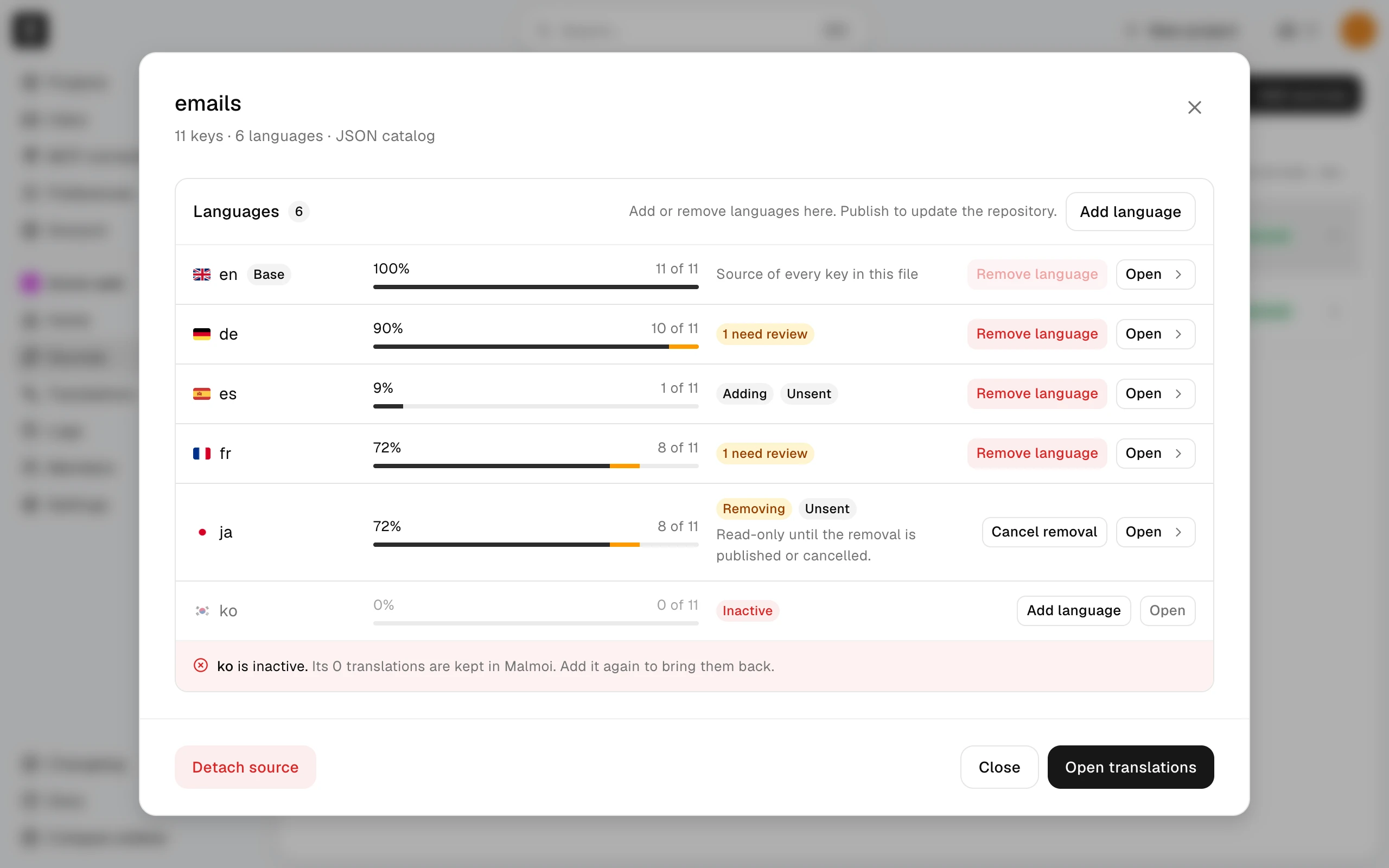This screenshot has width=1389, height=868.
Task: Remove the fr language
Action: [x=1036, y=454]
